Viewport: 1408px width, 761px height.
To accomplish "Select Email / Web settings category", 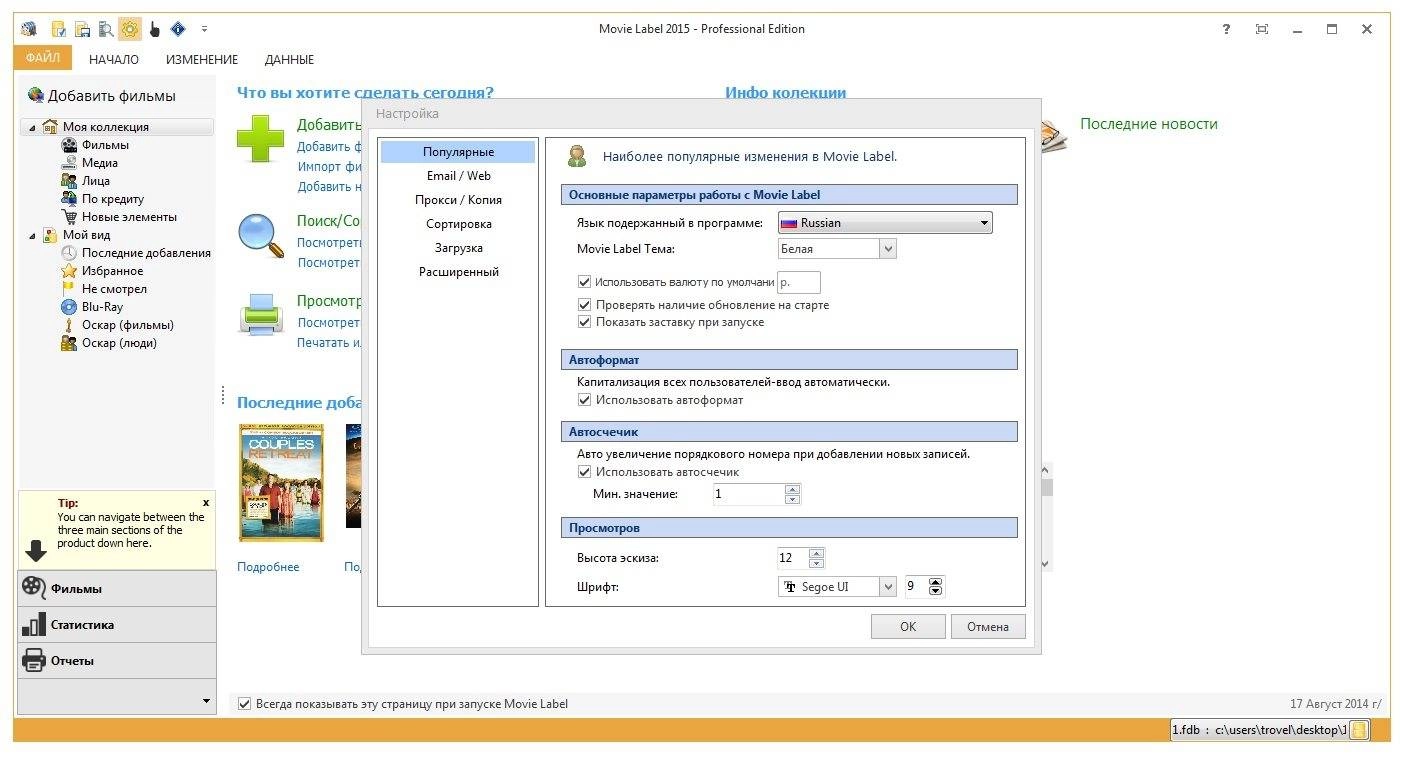I will [x=458, y=176].
